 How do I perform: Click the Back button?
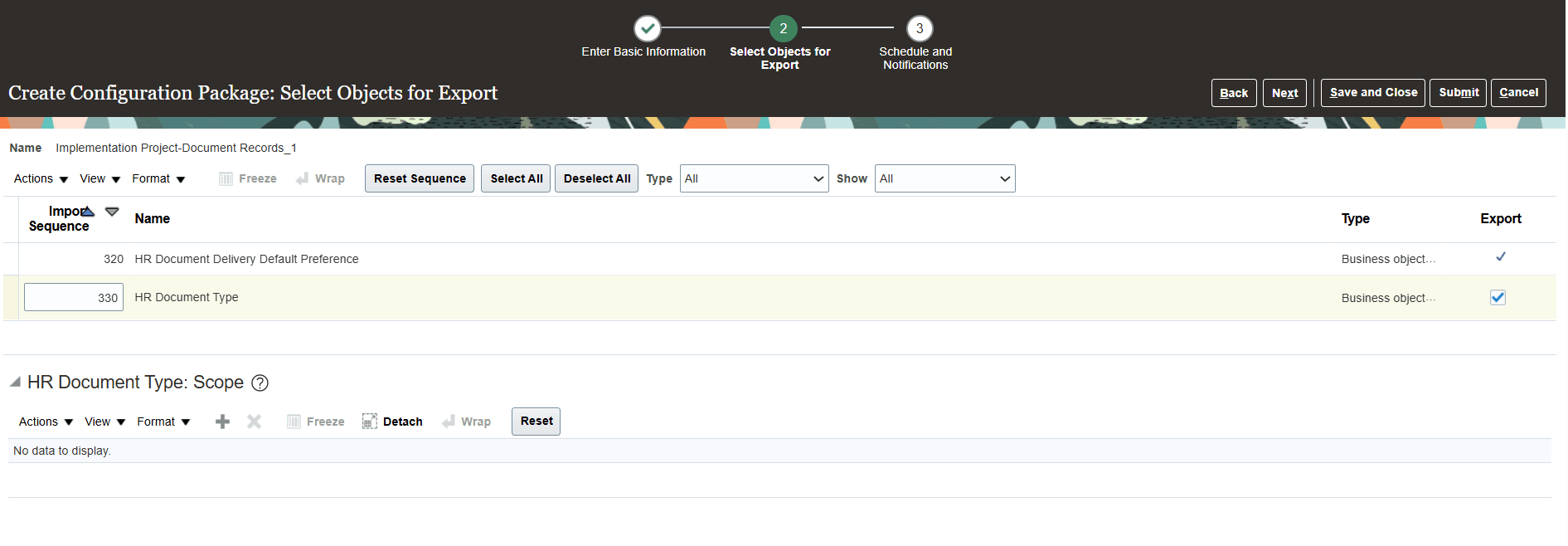coord(1234,93)
